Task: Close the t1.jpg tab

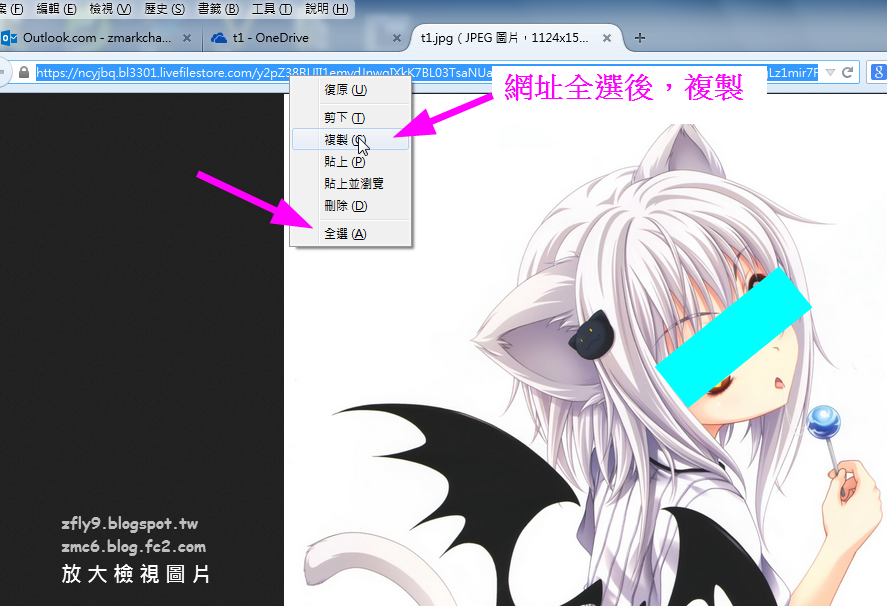Action: (x=606, y=38)
